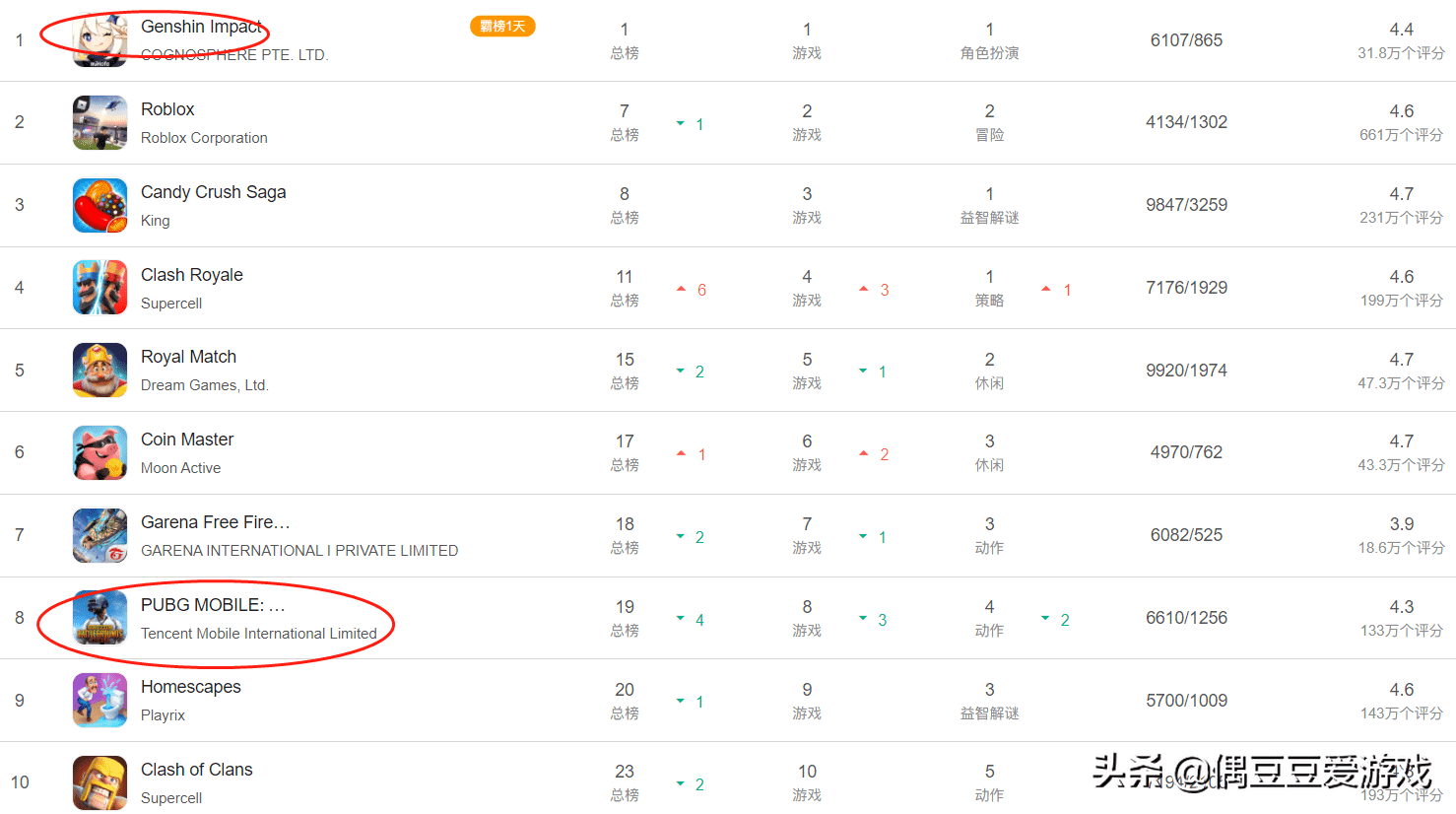The height and width of the screenshot is (814, 1456).
Task: Open publisher Dream Games, Ltd.
Action: tap(205, 385)
